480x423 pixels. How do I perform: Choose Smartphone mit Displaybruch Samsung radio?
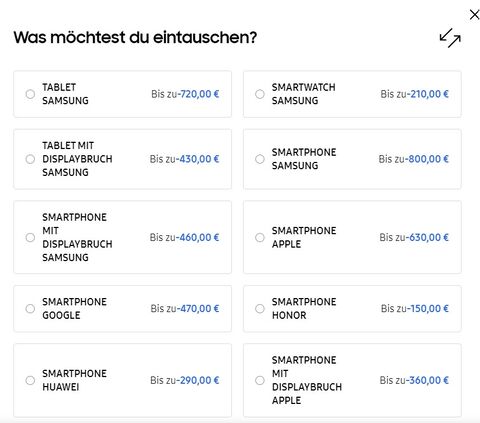tap(30, 237)
